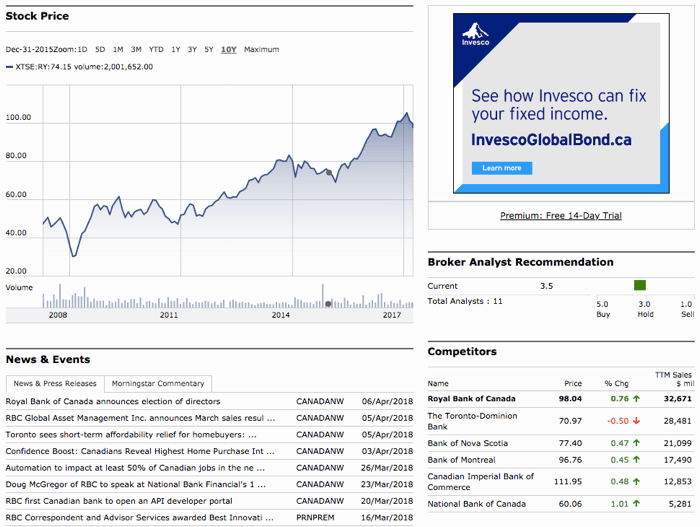Open Bank of Nova Scotia competitor
Screen dimensions: 700x527
click(x=467, y=443)
